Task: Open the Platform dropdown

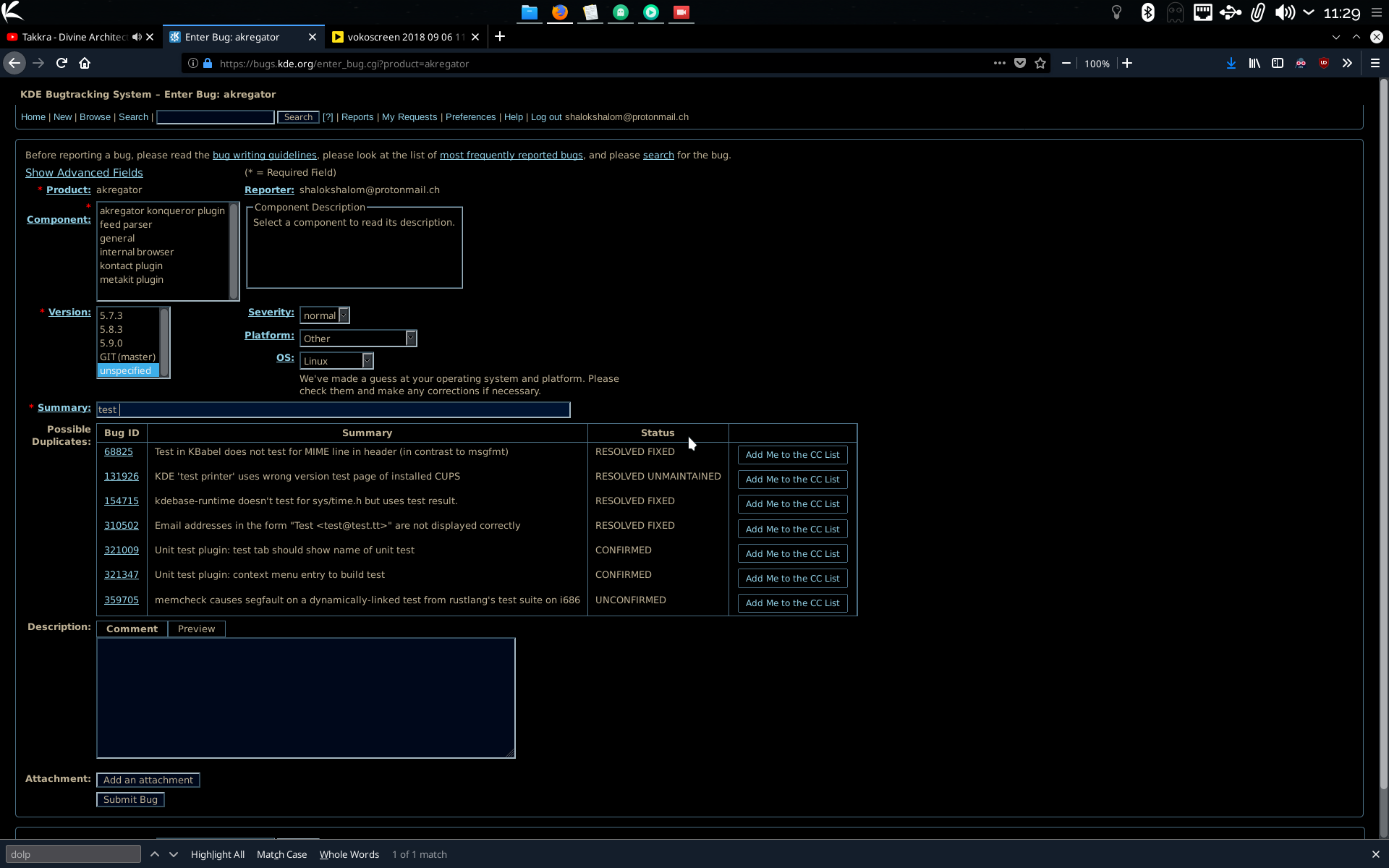Action: 358,339
